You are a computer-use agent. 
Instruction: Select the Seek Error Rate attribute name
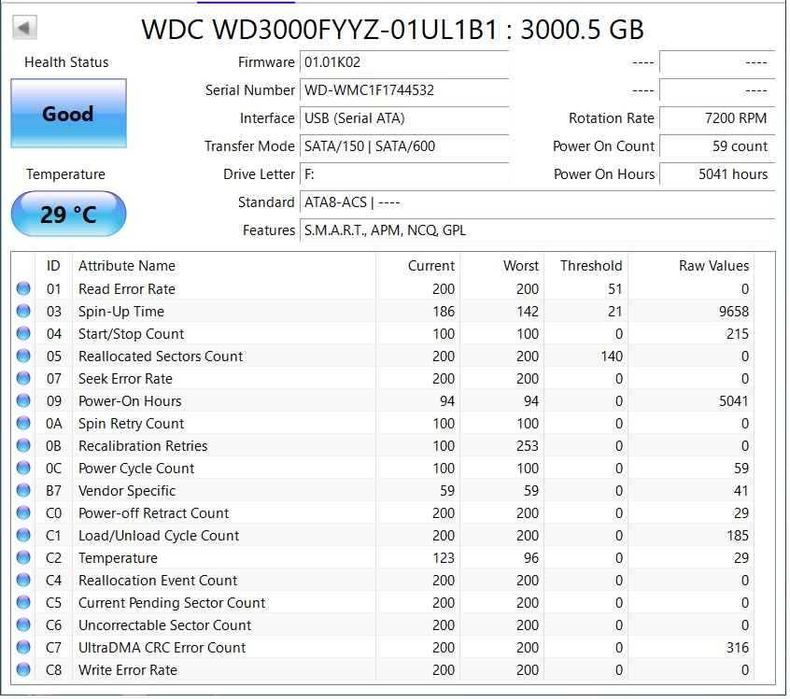point(125,378)
